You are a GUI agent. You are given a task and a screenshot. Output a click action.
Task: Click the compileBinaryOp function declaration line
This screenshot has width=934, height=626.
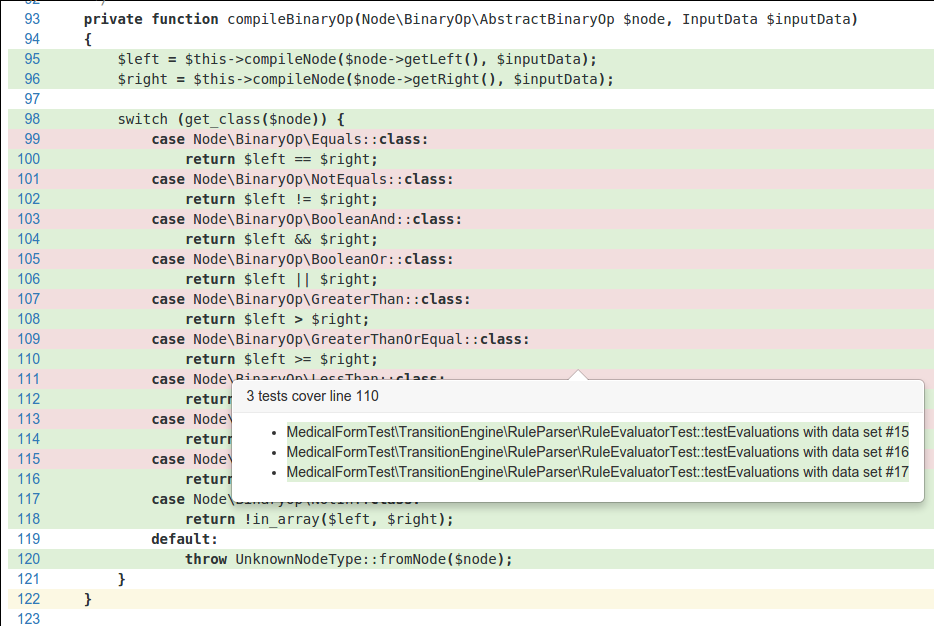tap(470, 19)
